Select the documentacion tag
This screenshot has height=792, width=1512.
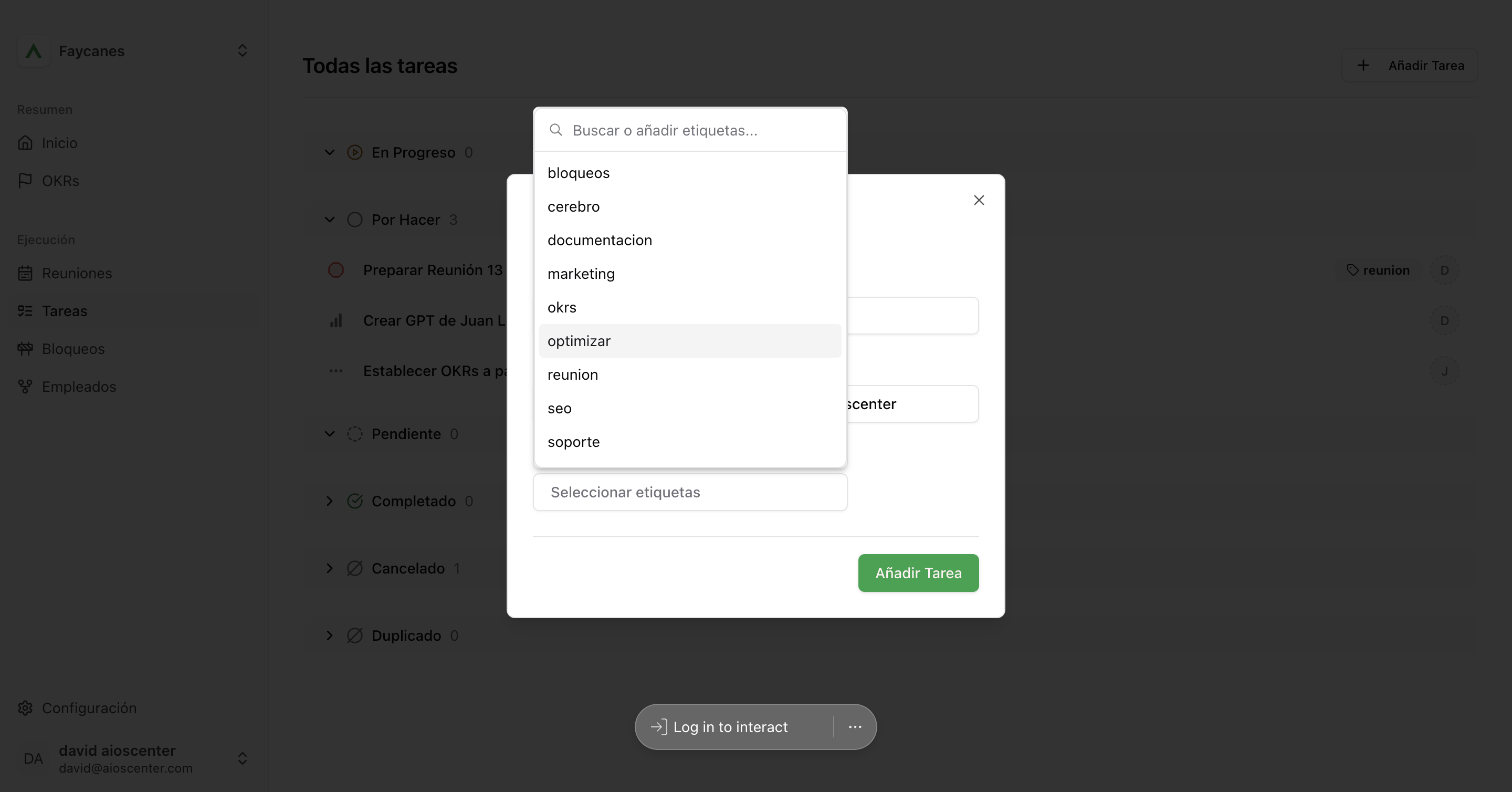[690, 240]
